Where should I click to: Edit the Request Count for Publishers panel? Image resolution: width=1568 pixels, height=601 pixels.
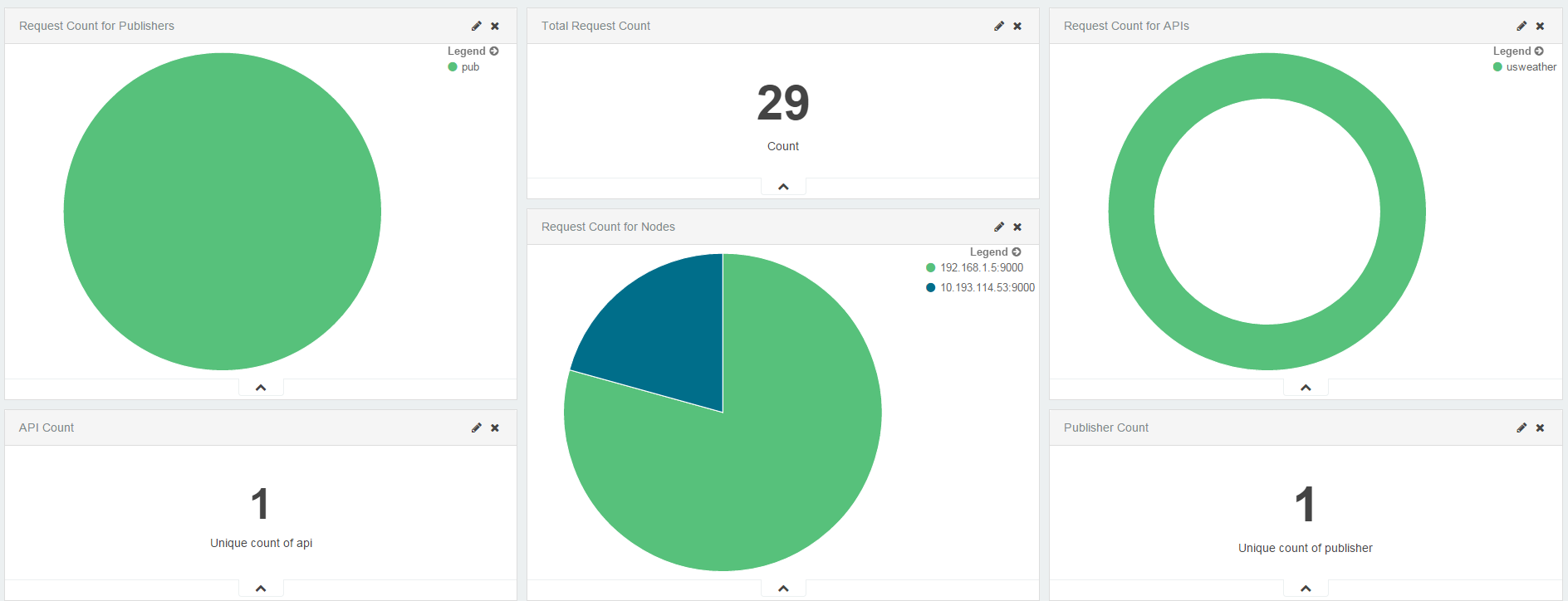point(477,27)
